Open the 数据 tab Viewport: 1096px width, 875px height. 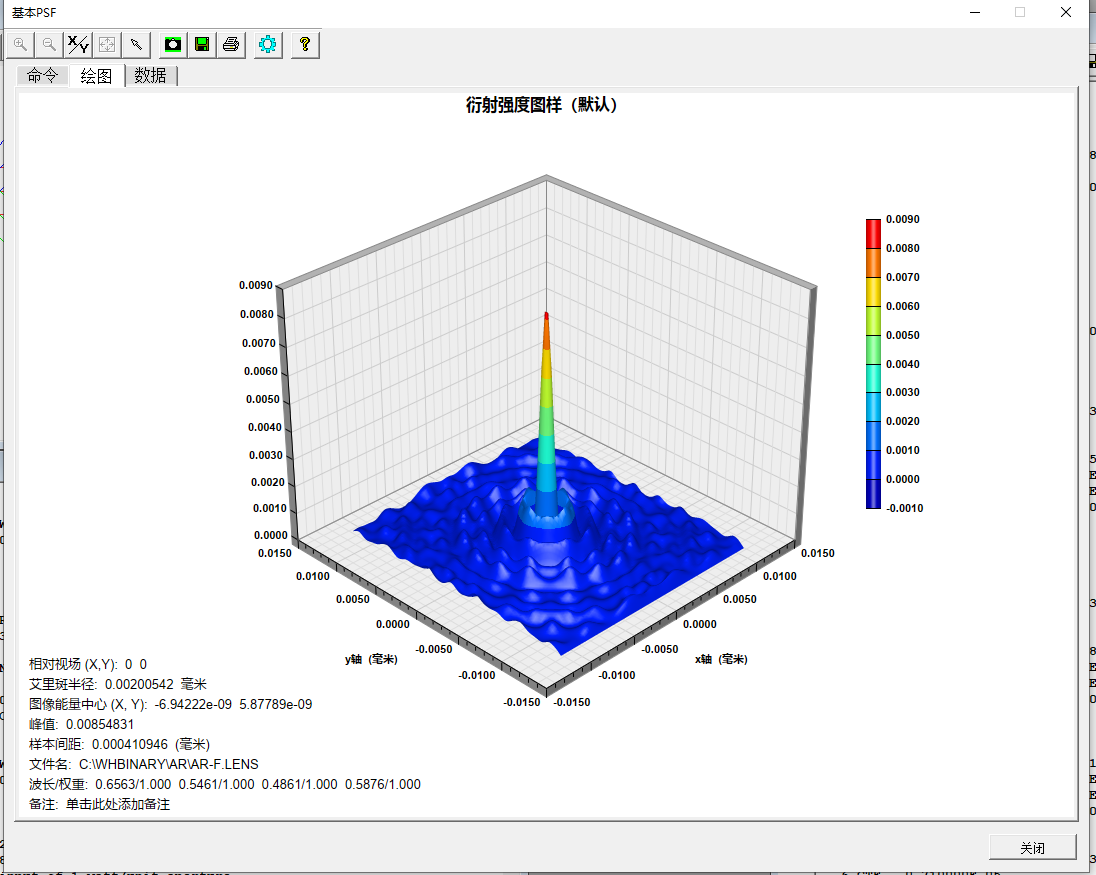point(150,76)
